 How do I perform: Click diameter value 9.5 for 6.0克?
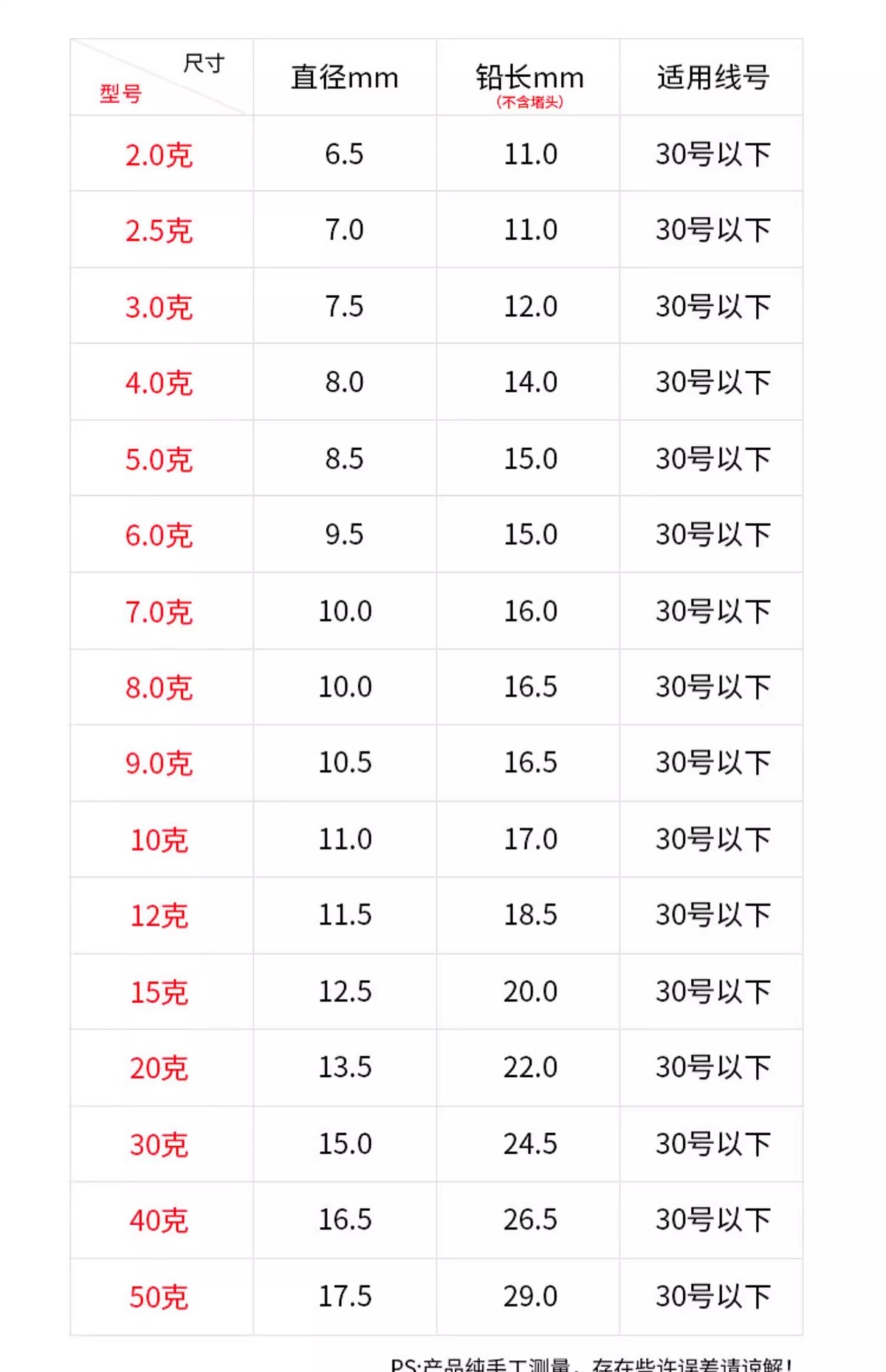click(x=344, y=535)
